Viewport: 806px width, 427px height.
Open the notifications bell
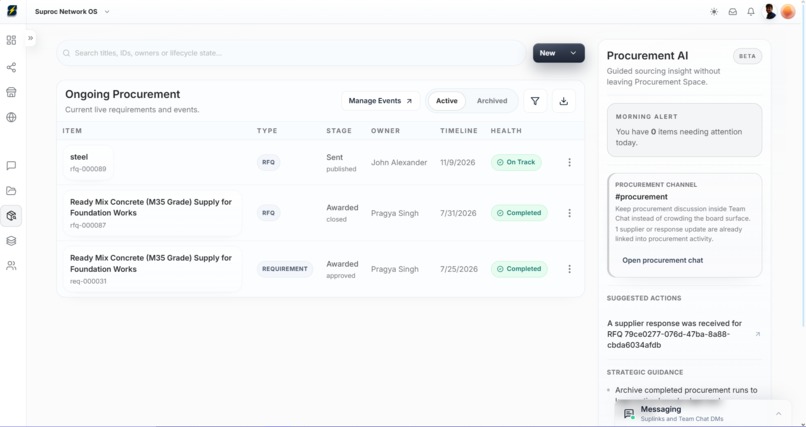tap(751, 12)
